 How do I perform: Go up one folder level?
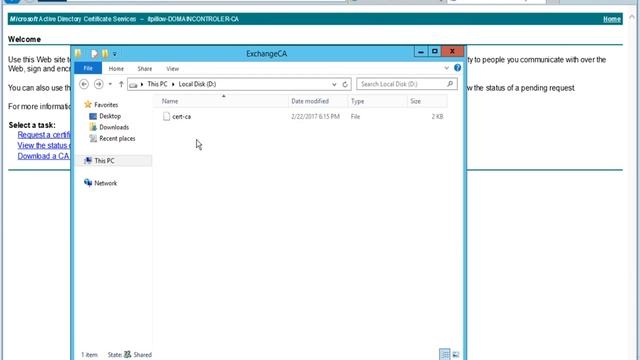tap(121, 84)
